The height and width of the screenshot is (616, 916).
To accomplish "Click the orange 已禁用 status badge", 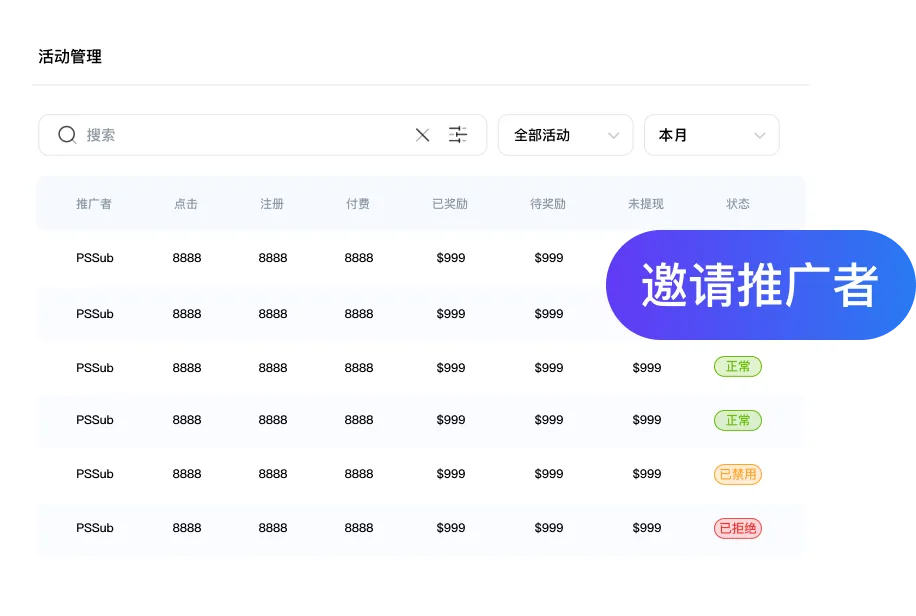I will (737, 474).
